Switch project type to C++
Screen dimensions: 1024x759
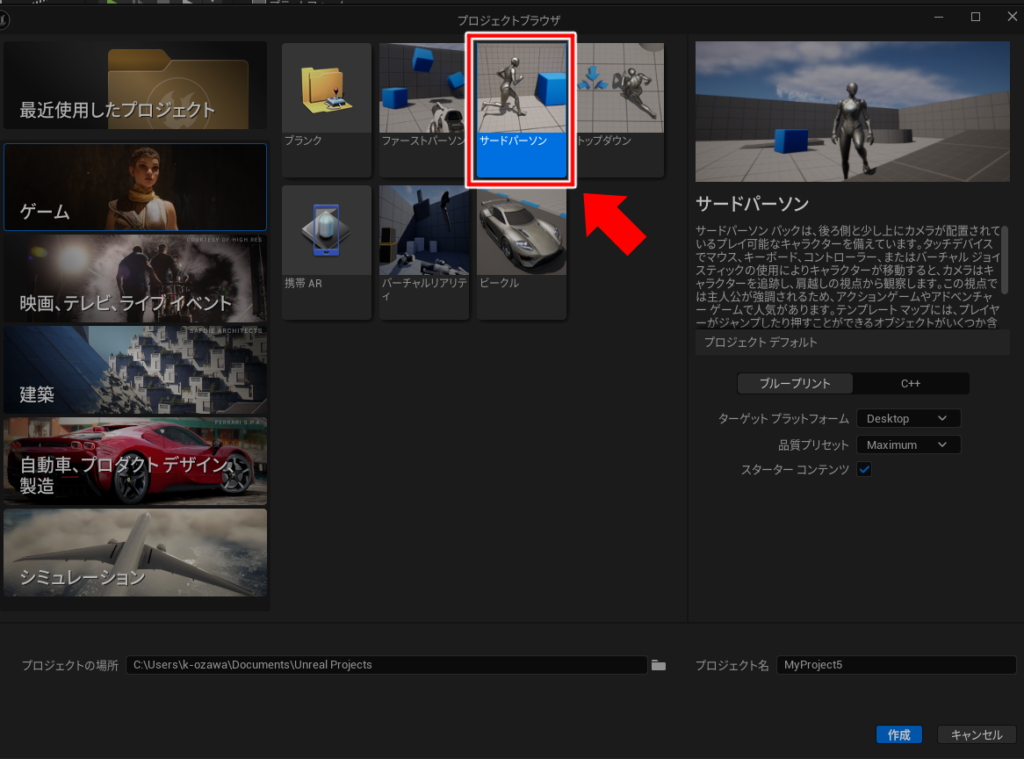tap(911, 384)
